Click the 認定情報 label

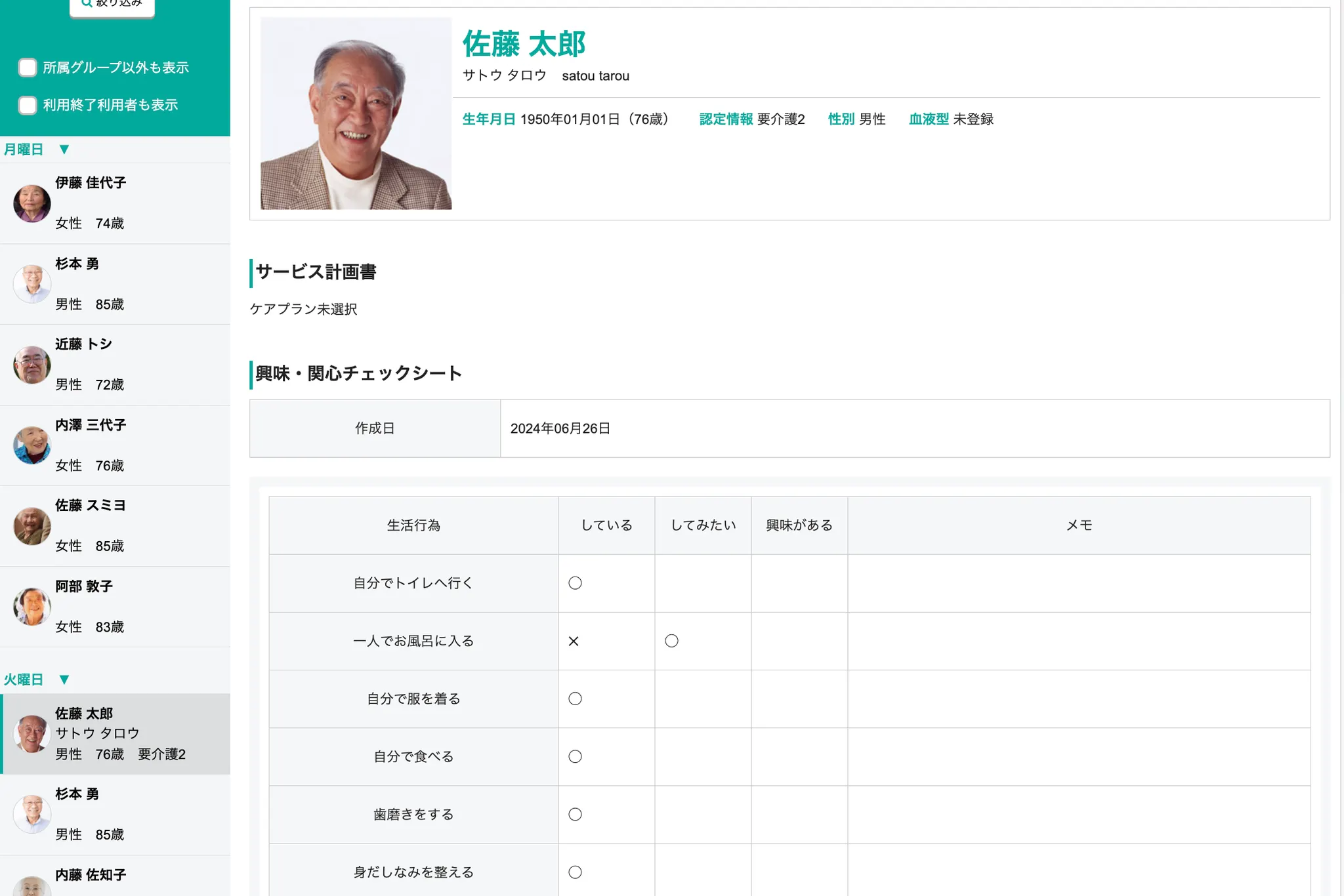point(726,119)
